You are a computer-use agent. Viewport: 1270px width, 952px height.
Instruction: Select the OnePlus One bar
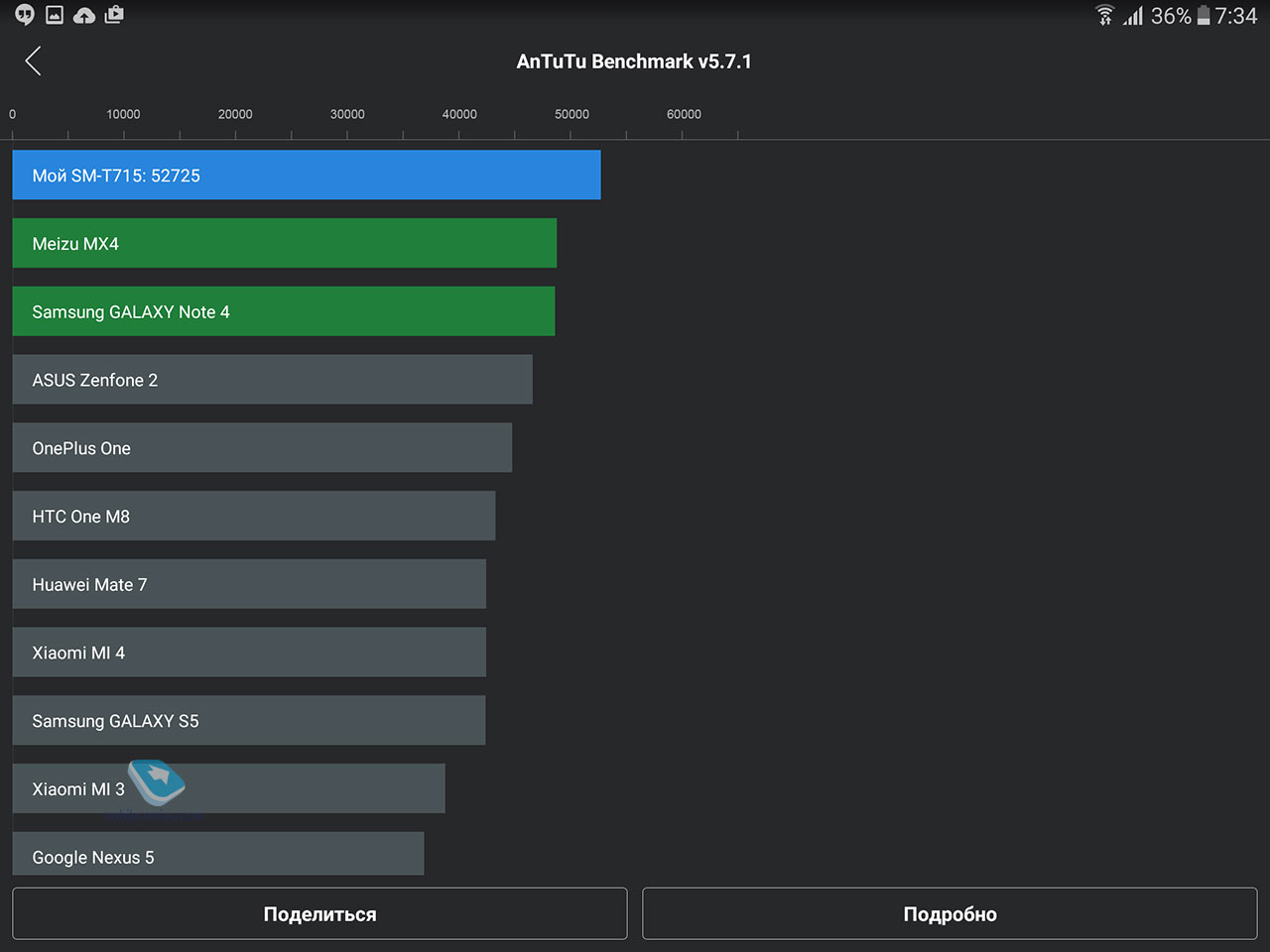point(262,447)
